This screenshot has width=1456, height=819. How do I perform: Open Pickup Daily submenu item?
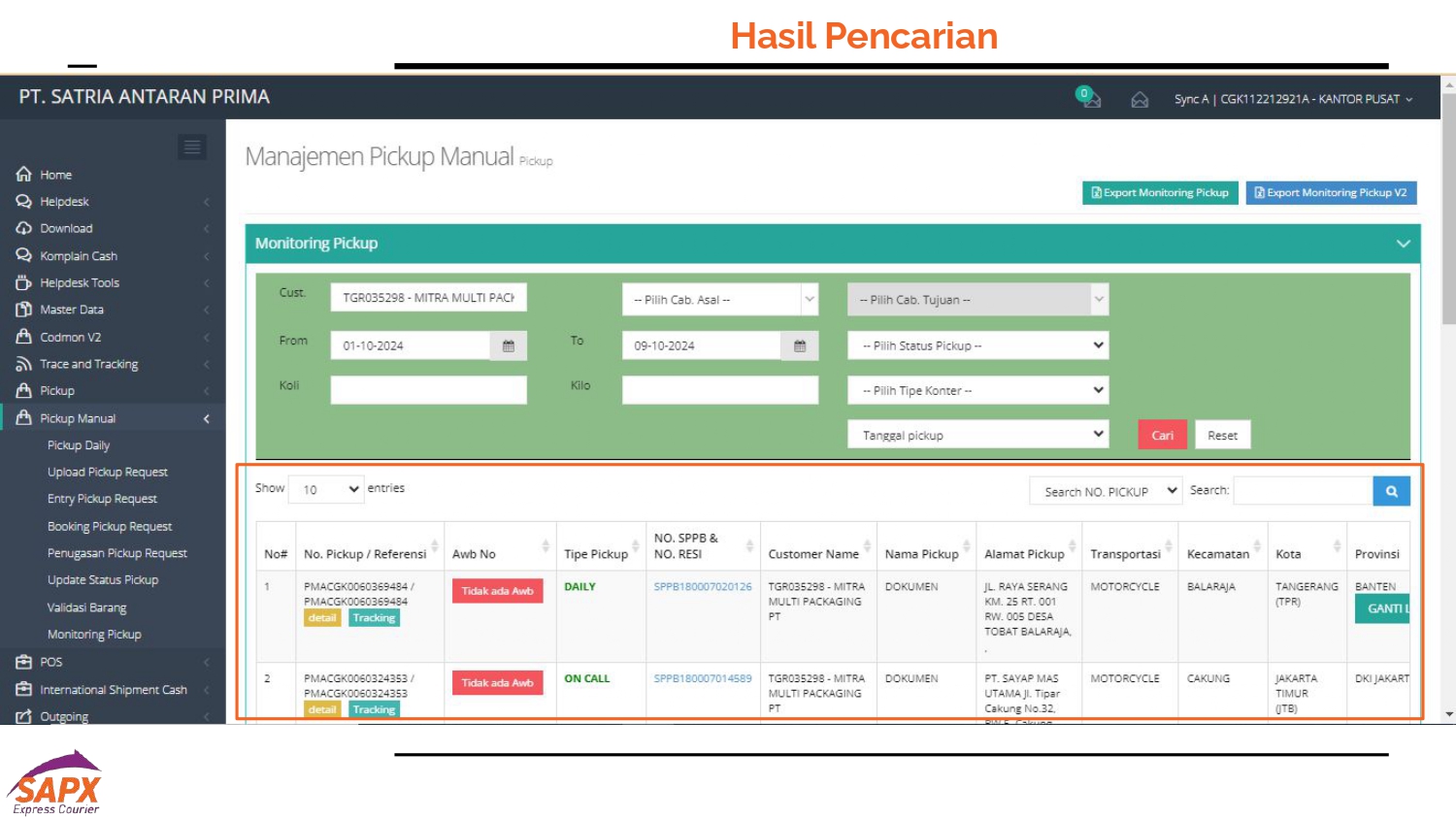[x=79, y=445]
